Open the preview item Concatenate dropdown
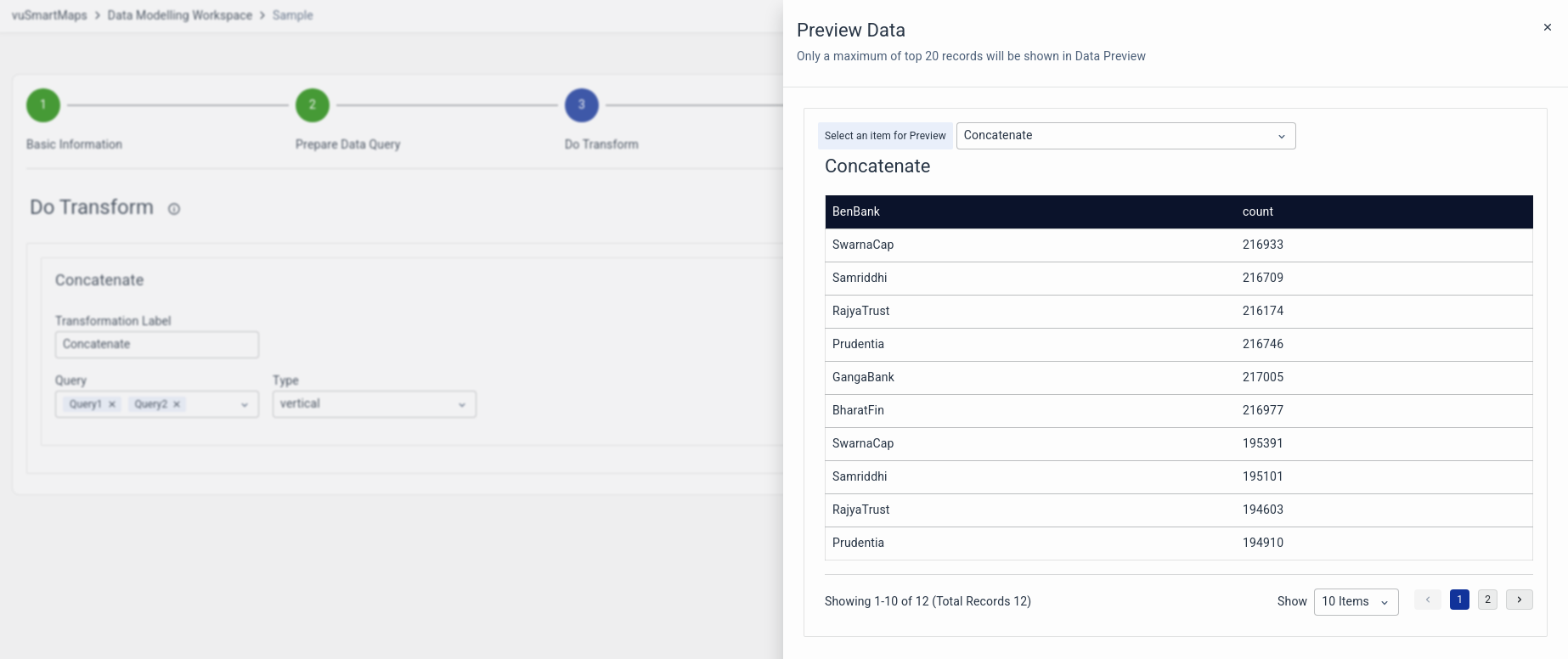Image resolution: width=1568 pixels, height=659 pixels. [x=1125, y=136]
